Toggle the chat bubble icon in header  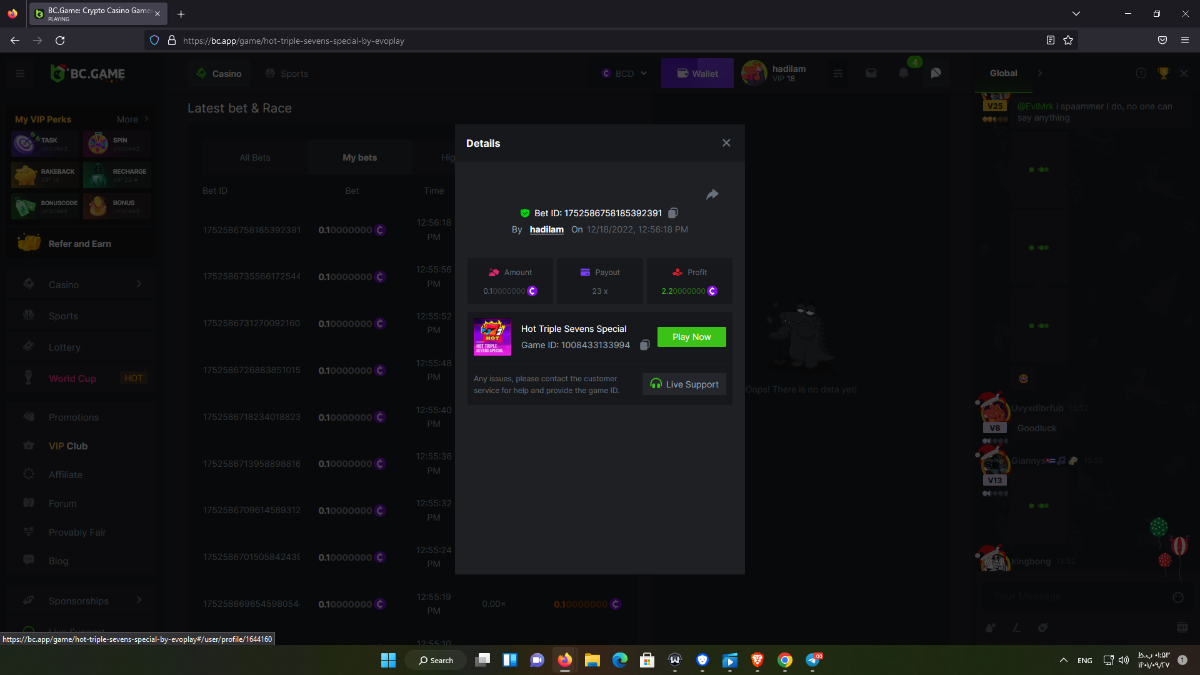[936, 73]
